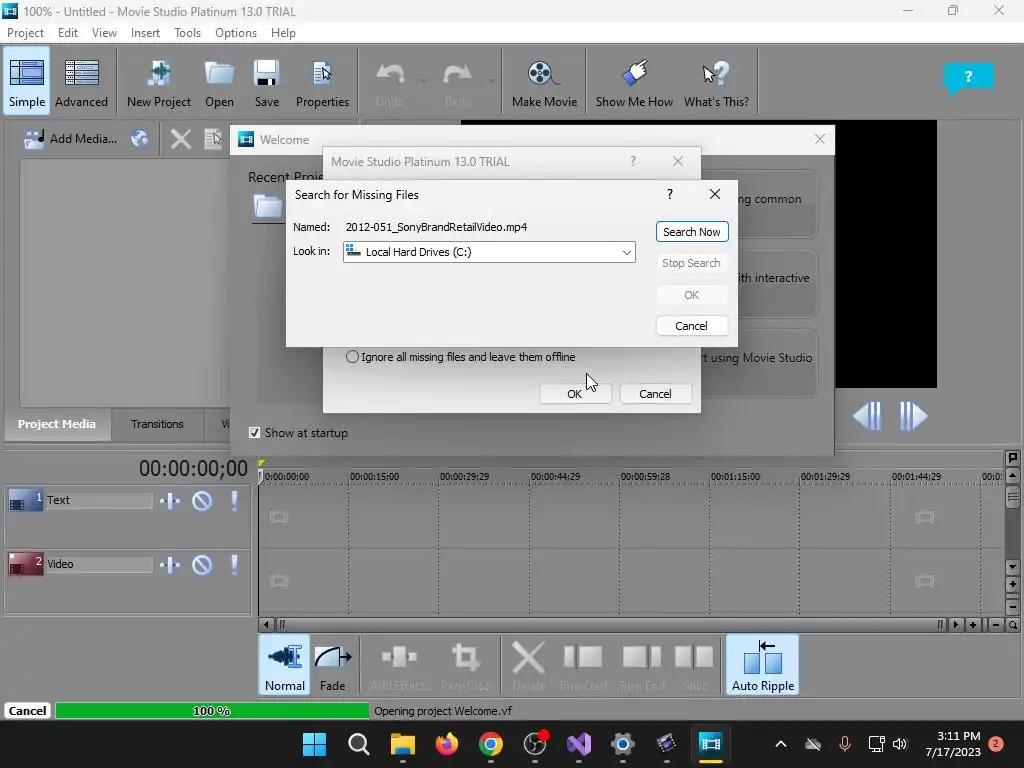Image resolution: width=1024 pixels, height=768 pixels.
Task: Open the Insert menu
Action: tap(145, 33)
